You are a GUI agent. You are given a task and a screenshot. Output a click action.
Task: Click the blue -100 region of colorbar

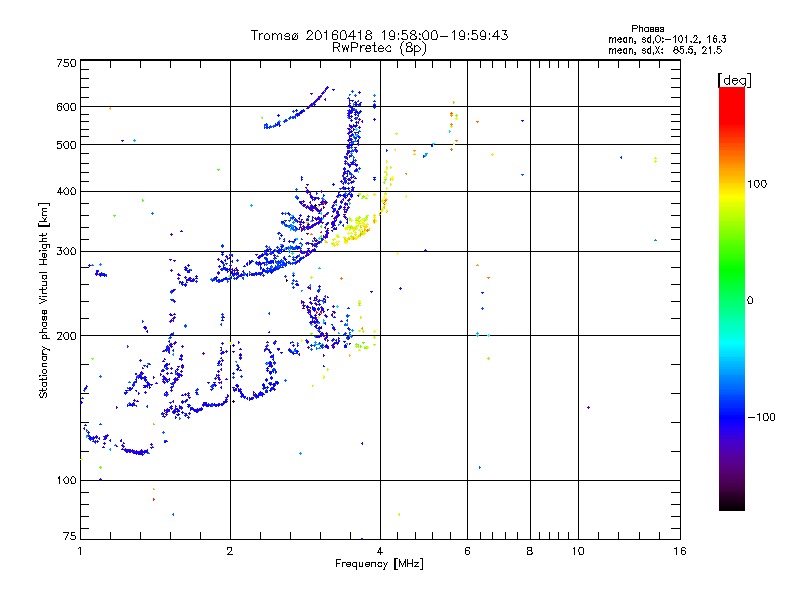732,416
